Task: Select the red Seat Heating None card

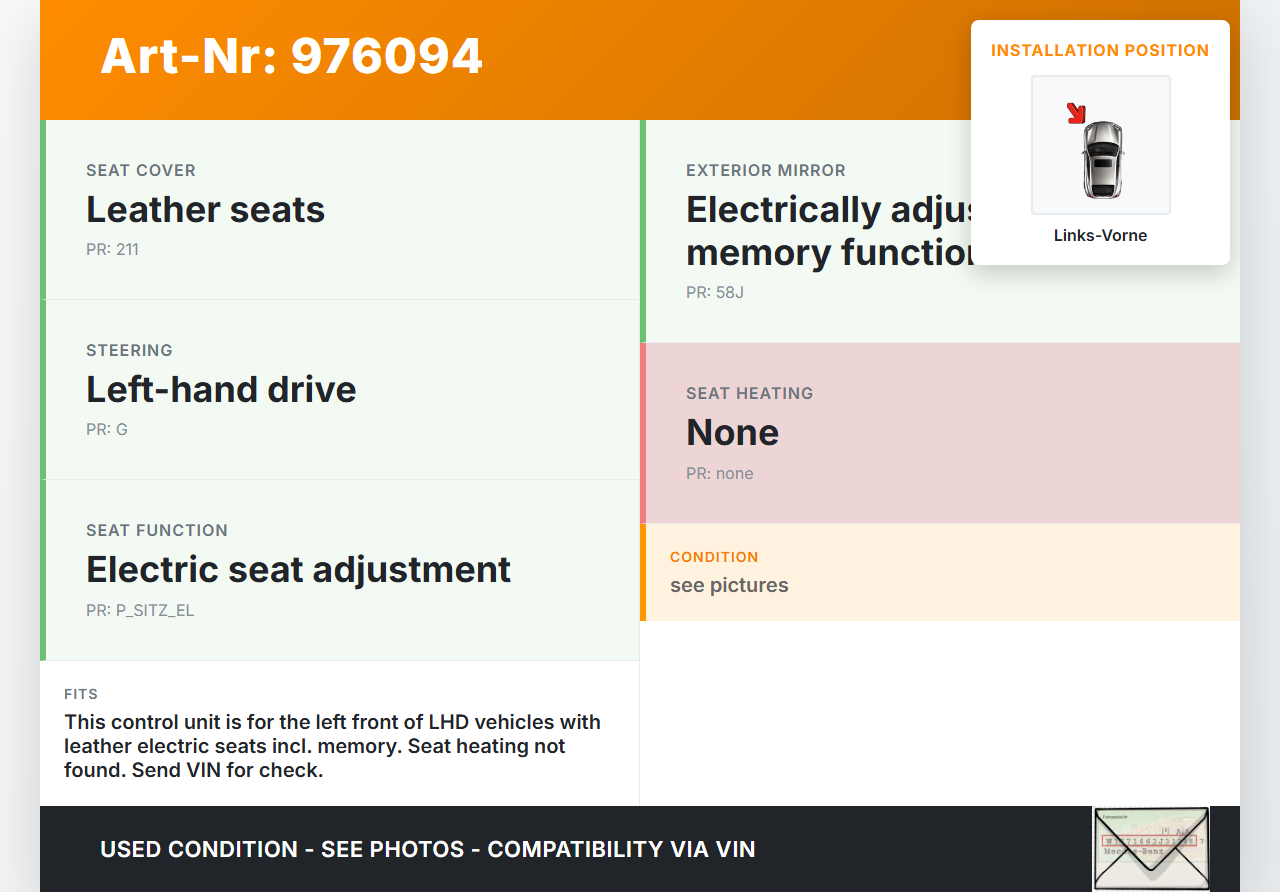Action: pyautogui.click(x=940, y=433)
